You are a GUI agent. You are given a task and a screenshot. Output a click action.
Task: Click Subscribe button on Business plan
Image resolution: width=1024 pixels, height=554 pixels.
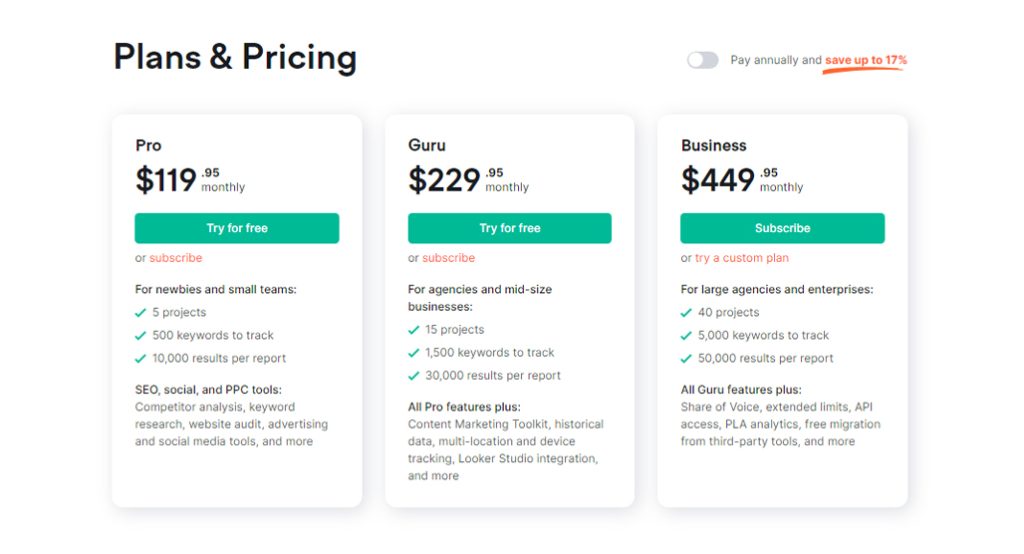(x=782, y=228)
